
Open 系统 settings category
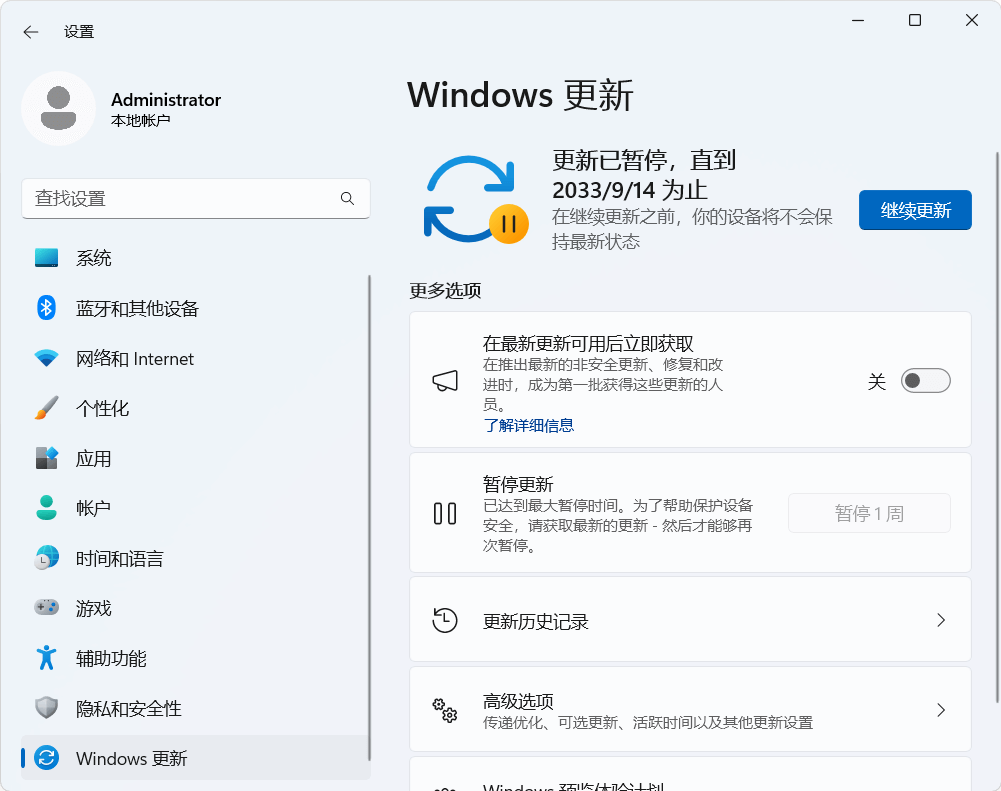pyautogui.click(x=195, y=258)
